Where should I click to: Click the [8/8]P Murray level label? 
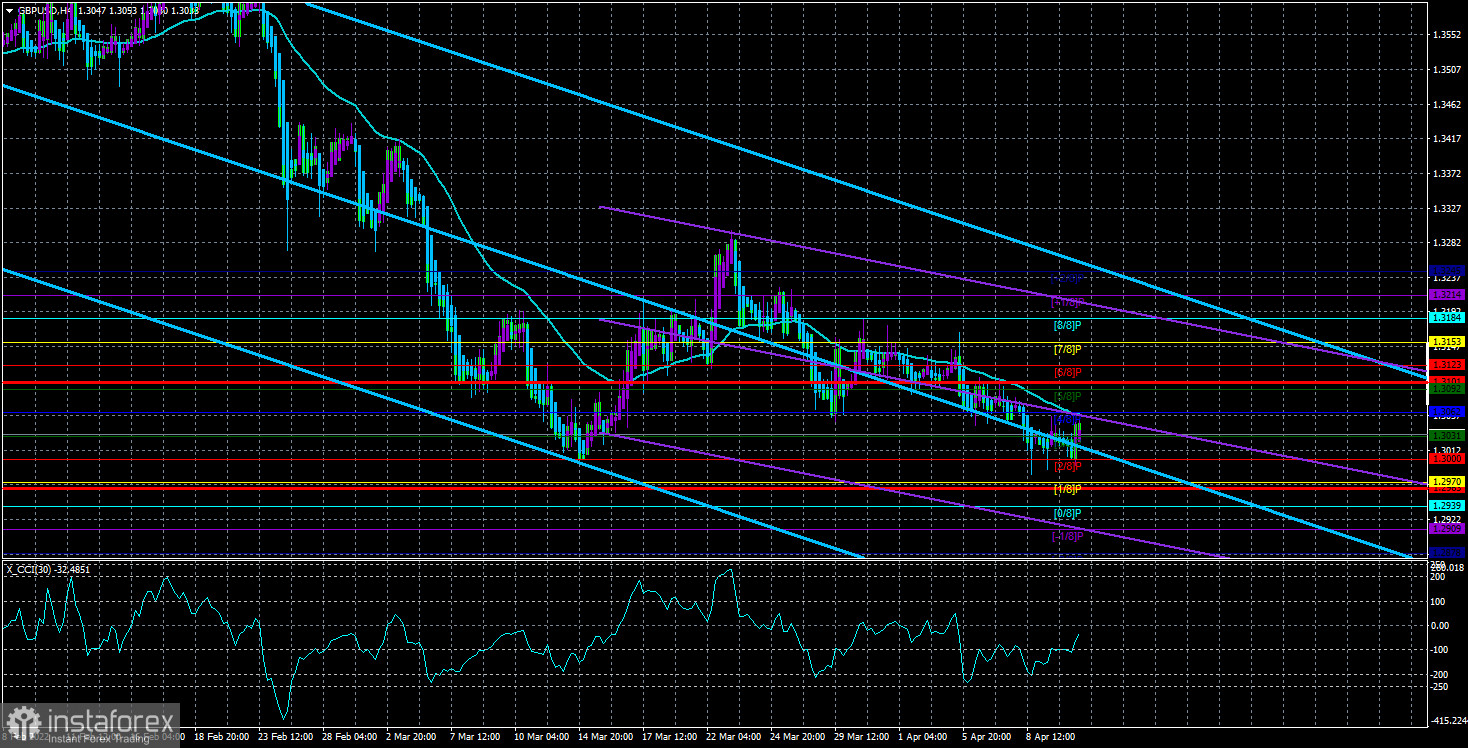1067,325
